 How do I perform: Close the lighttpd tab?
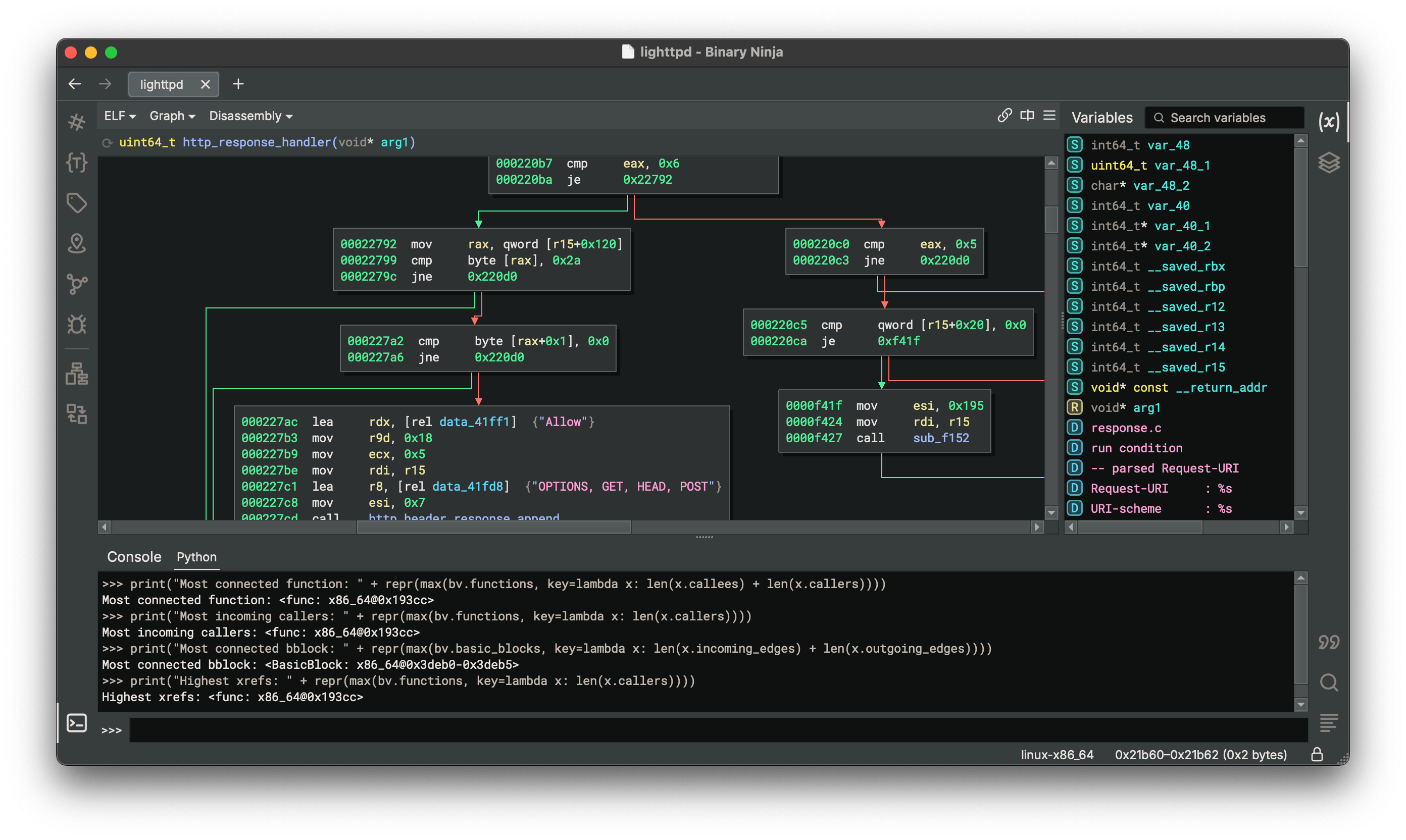pyautogui.click(x=205, y=84)
